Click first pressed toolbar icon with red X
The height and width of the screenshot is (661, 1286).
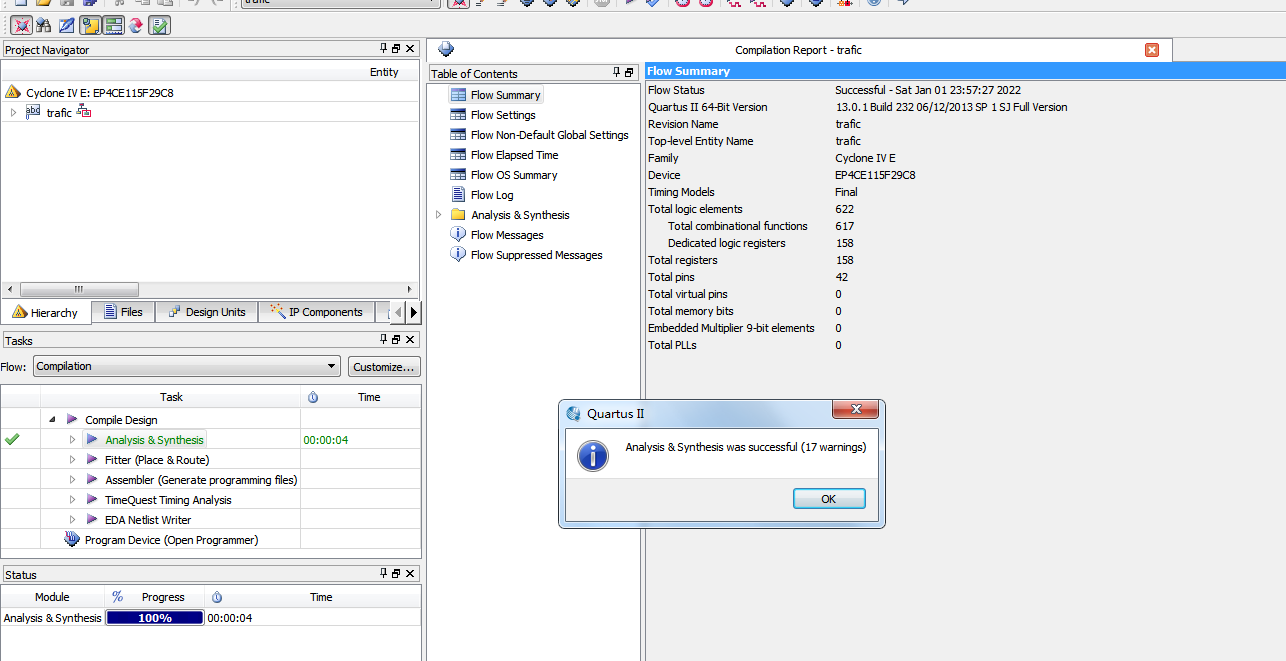click(x=20, y=25)
